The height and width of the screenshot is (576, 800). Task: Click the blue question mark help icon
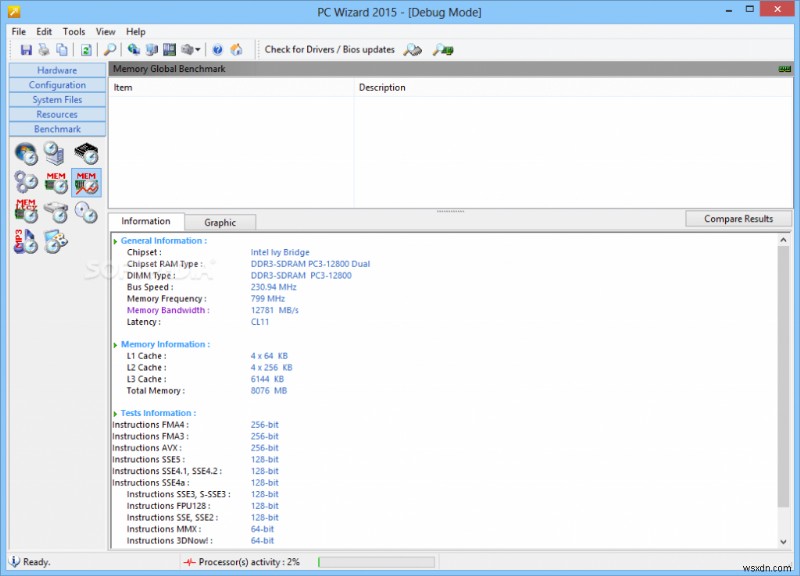click(217, 49)
